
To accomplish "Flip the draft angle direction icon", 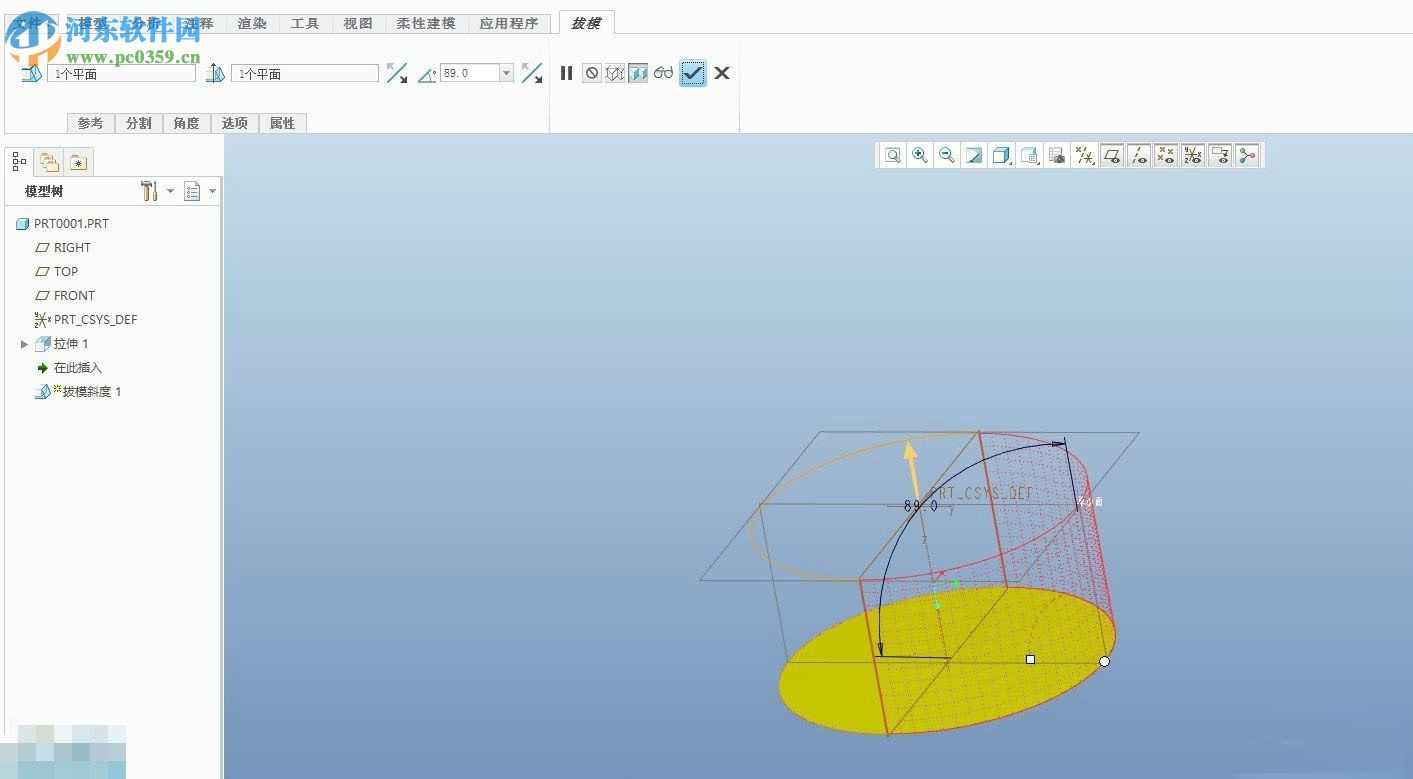I will [x=532, y=73].
